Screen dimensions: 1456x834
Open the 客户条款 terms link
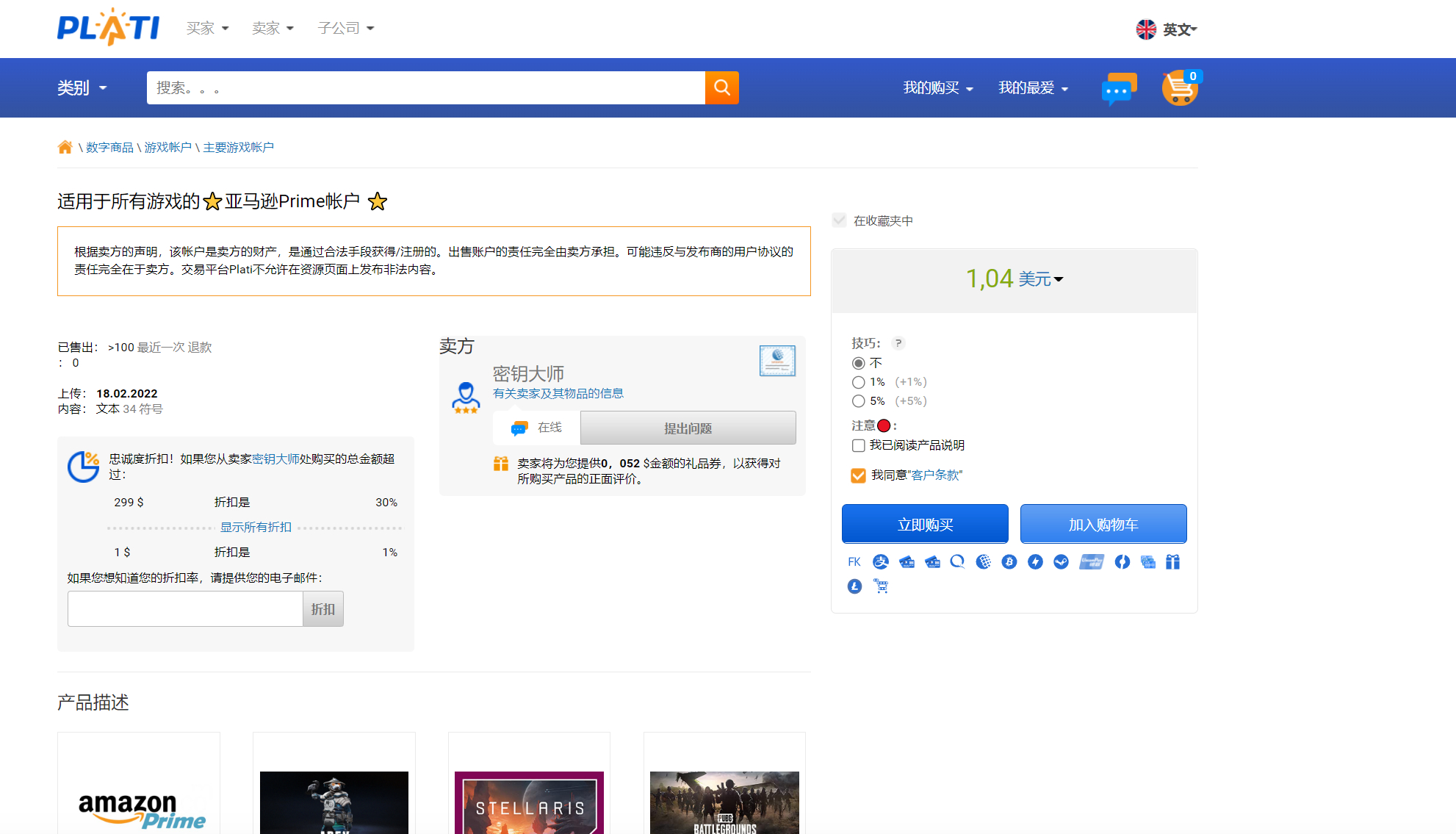point(935,475)
